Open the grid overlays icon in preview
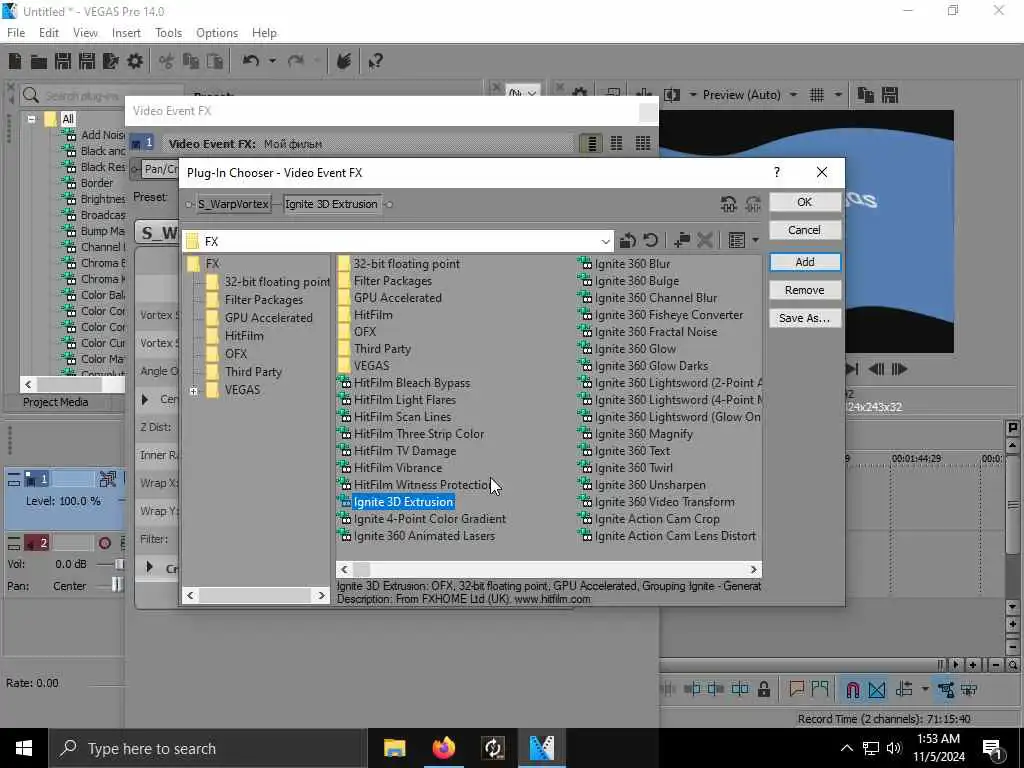1024x768 pixels. point(817,95)
